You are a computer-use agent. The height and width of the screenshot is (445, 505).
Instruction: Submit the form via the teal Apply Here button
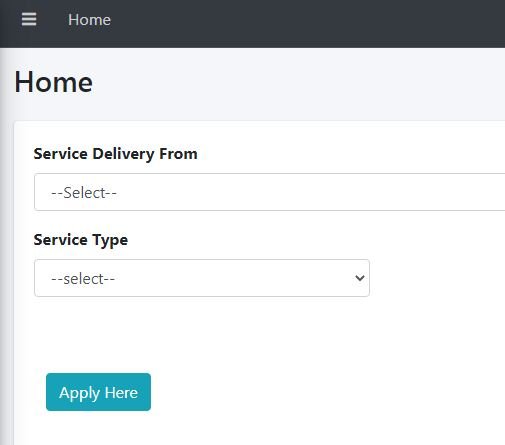click(x=98, y=392)
